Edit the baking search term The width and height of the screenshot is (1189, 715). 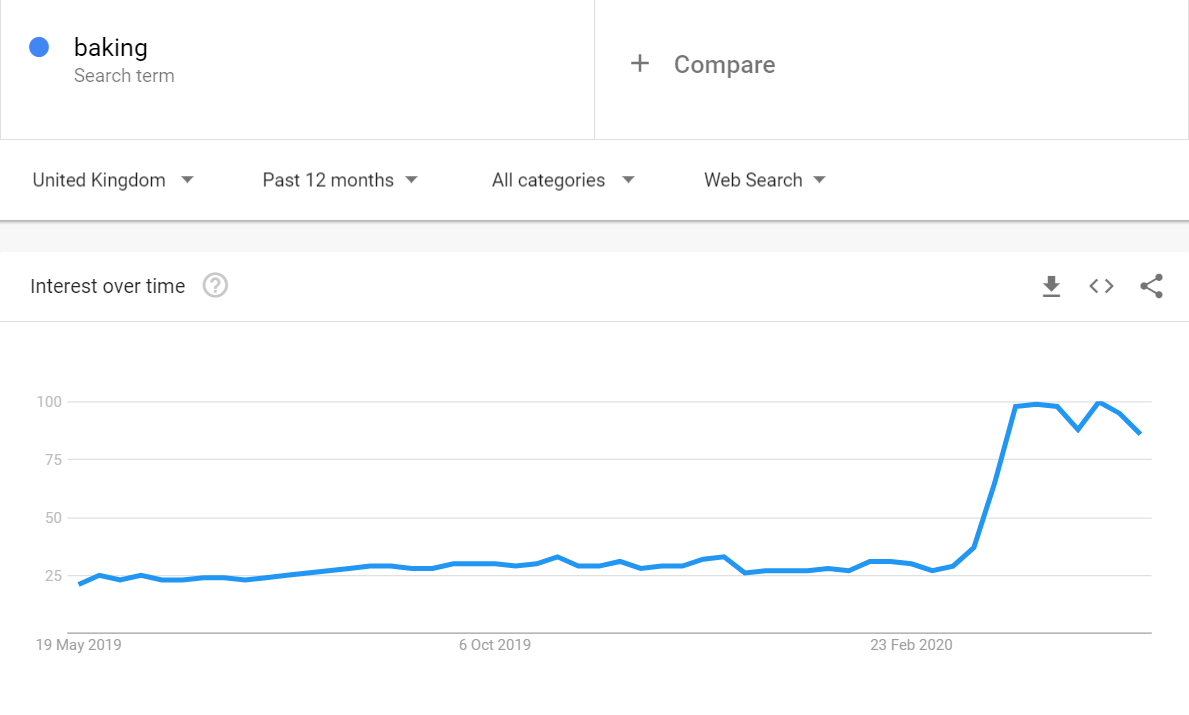111,47
